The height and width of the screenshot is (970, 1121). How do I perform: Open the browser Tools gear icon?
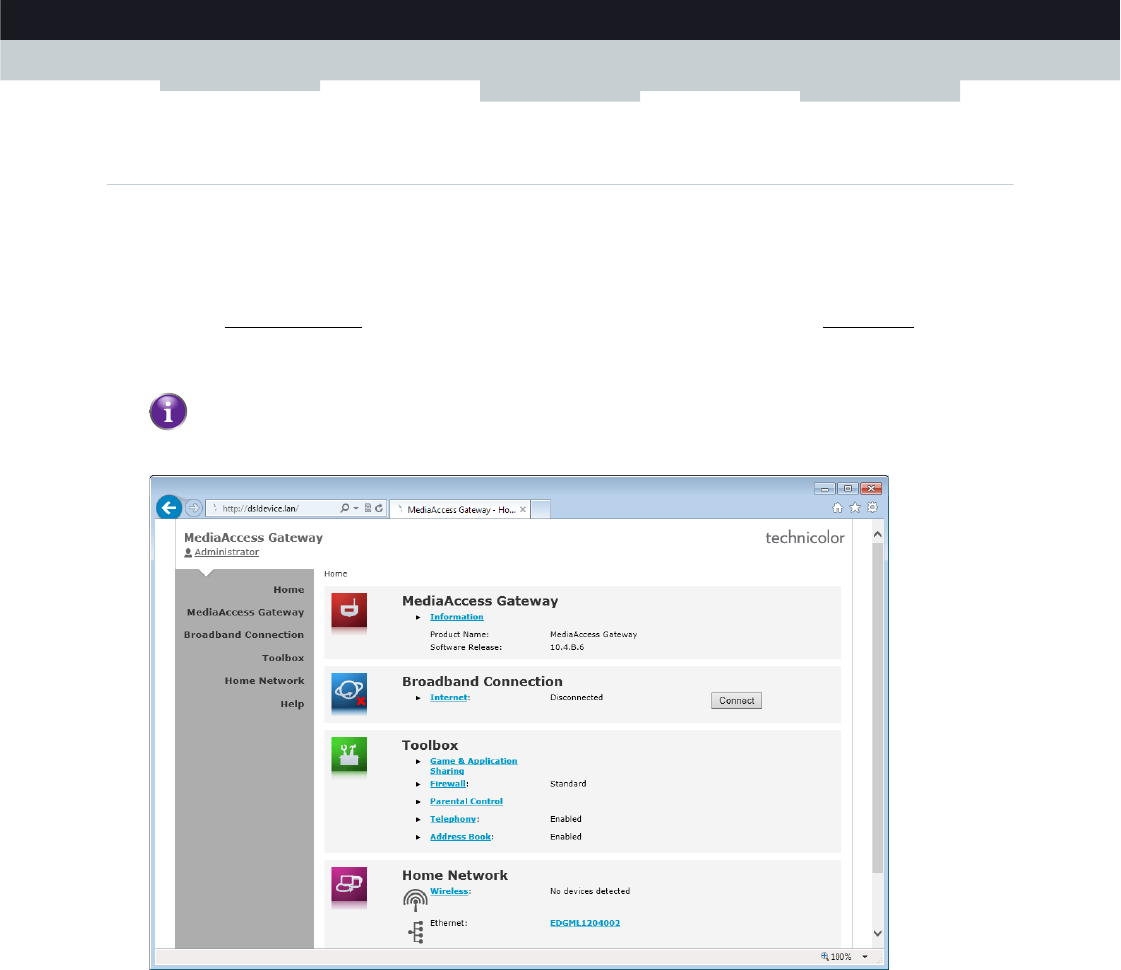click(872, 508)
